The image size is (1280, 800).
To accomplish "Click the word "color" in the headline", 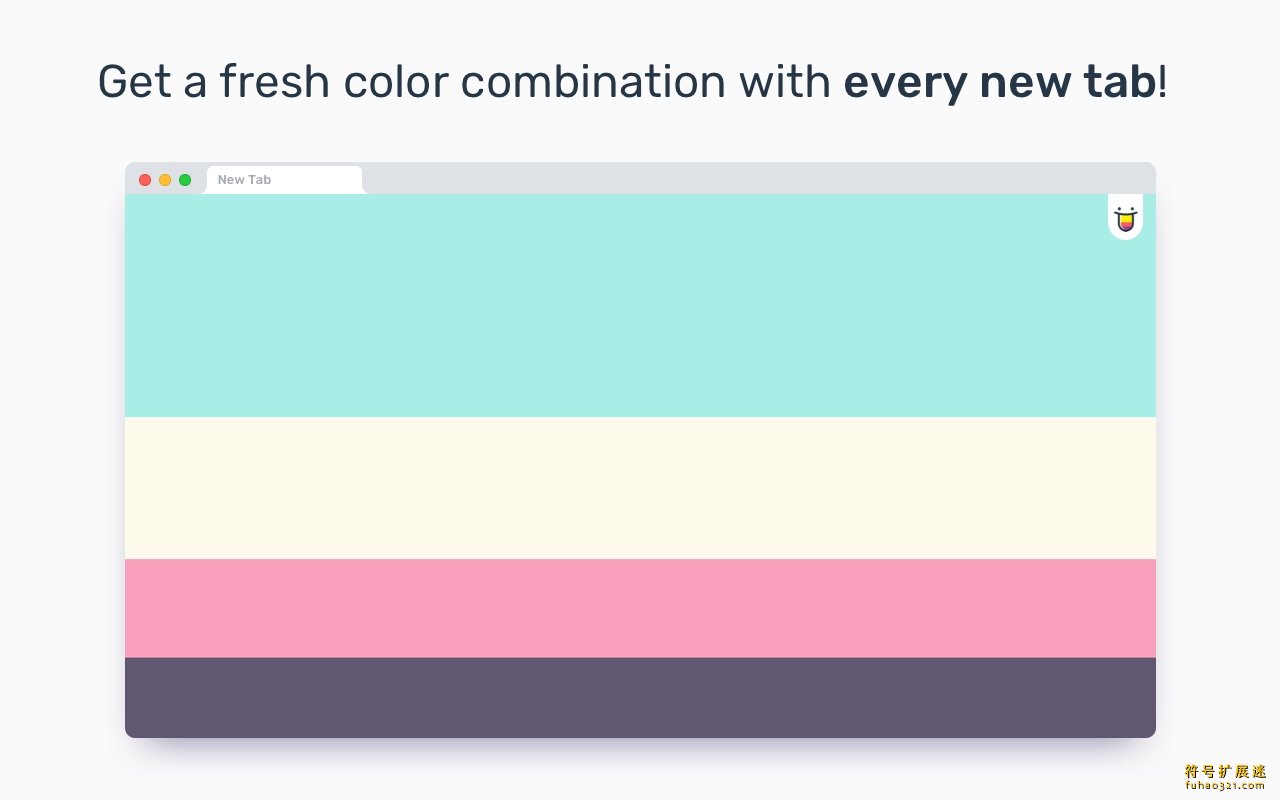I will coord(396,83).
